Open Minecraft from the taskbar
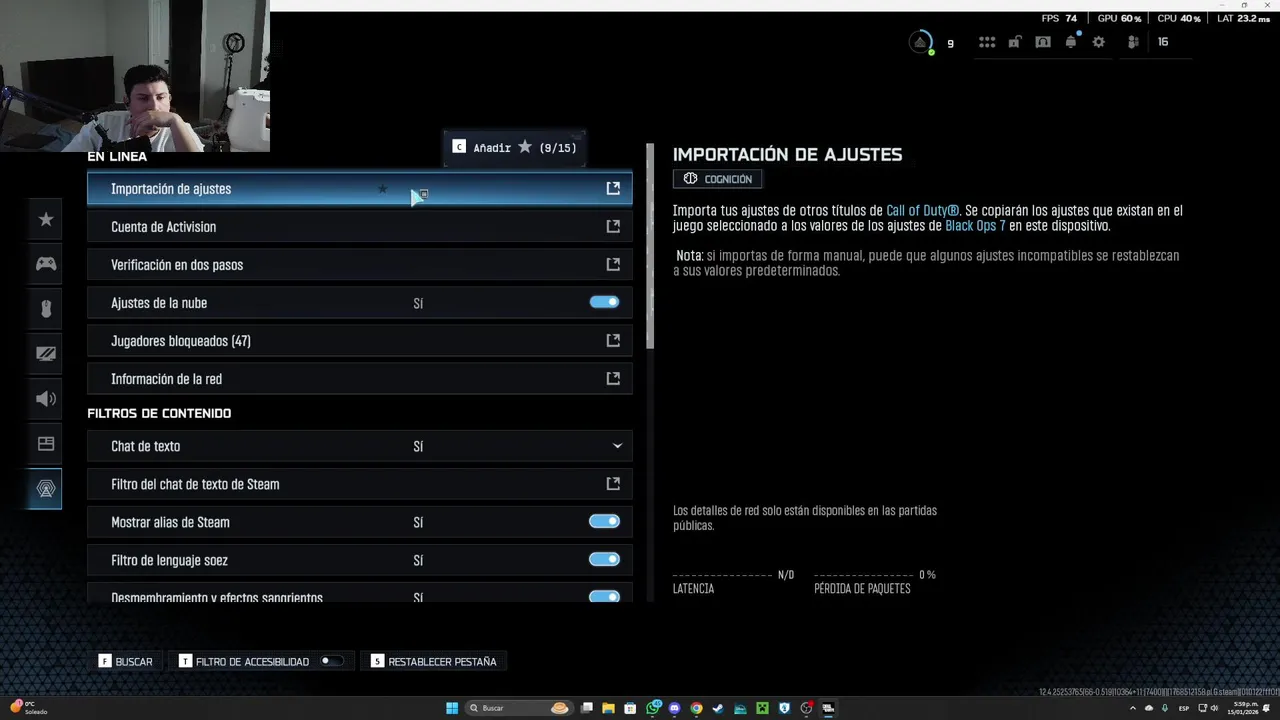 762,708
